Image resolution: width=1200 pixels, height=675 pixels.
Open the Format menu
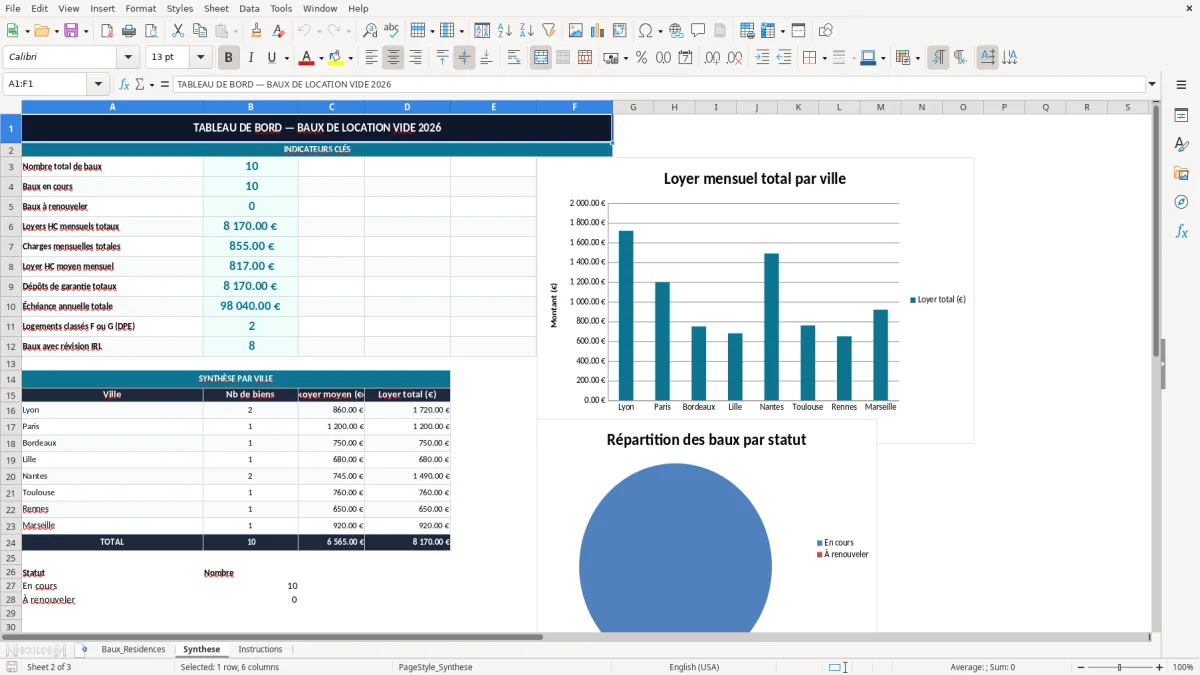click(140, 8)
